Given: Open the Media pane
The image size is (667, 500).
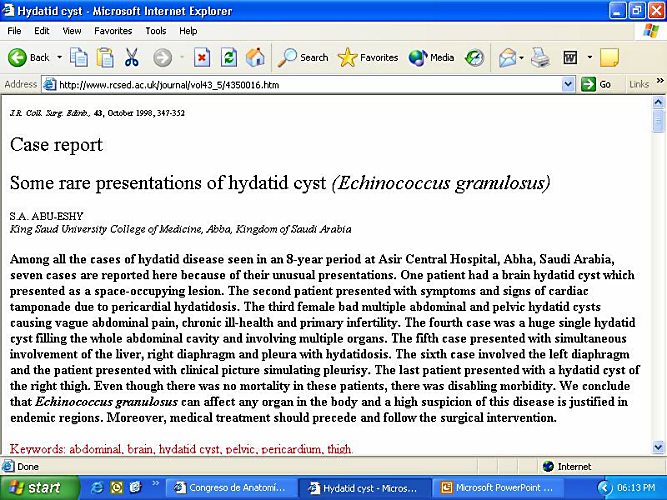Looking at the screenshot, I should [x=431, y=57].
